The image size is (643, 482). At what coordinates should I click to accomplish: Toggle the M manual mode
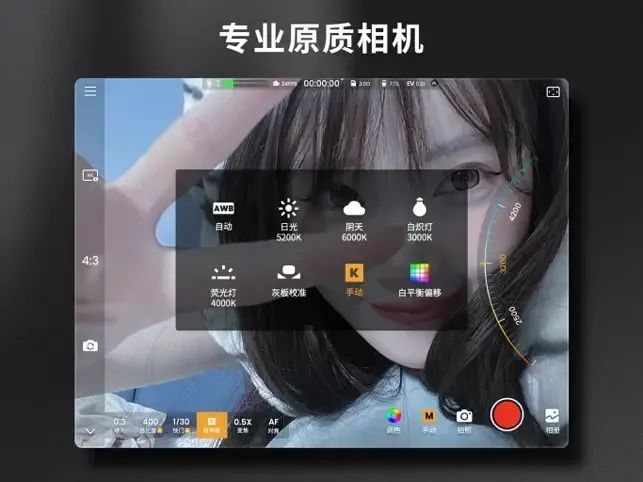coord(429,421)
